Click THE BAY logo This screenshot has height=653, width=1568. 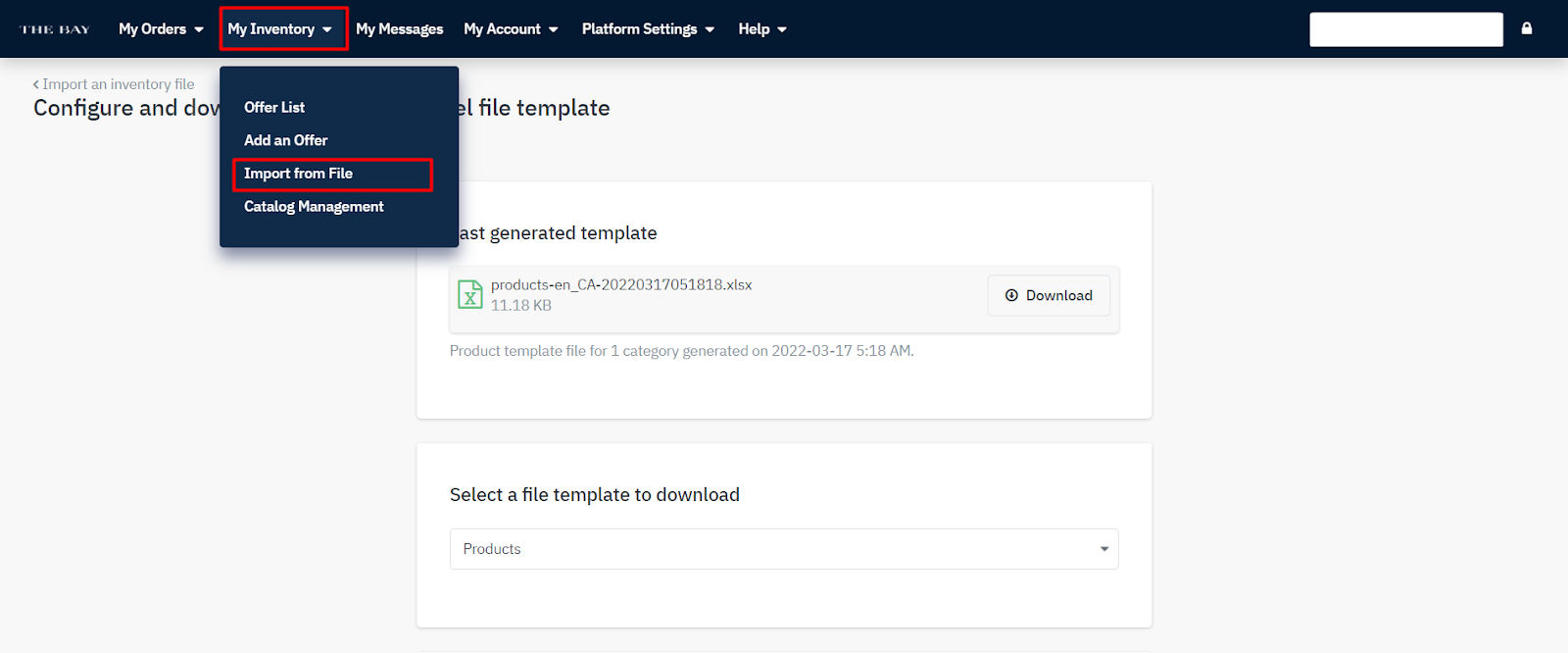[56, 29]
